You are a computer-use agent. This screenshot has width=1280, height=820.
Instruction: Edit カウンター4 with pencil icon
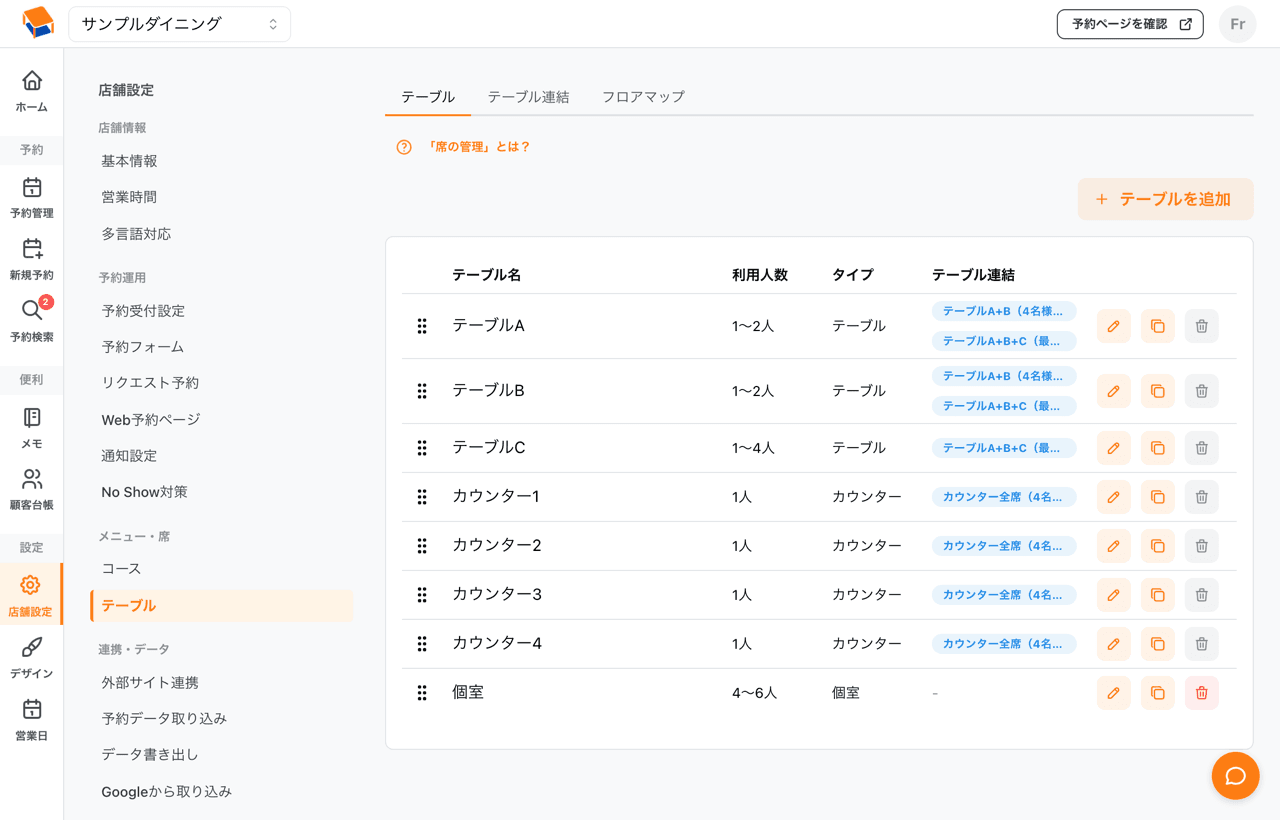(x=1114, y=644)
